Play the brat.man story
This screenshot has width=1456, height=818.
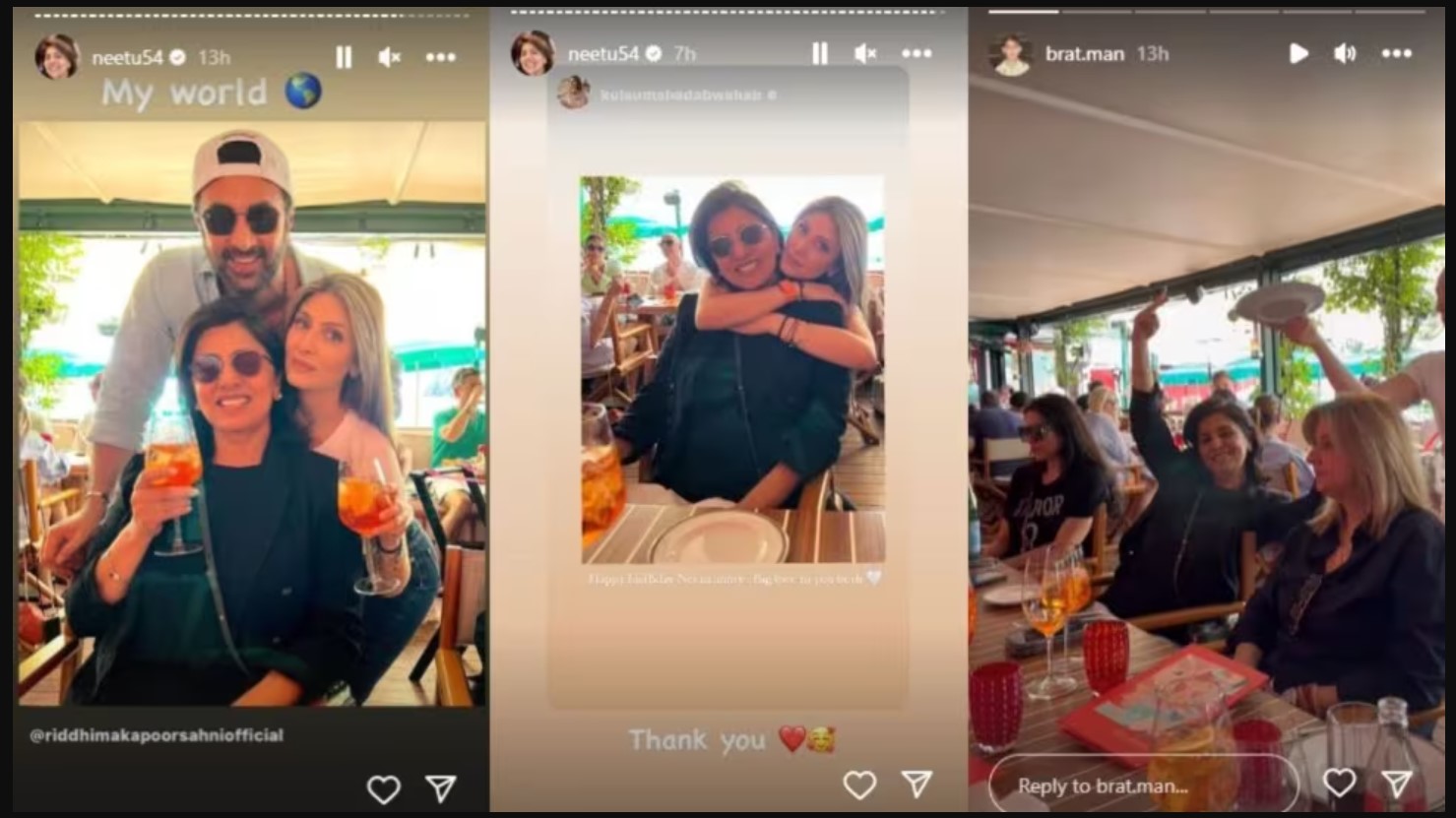pyautogui.click(x=1298, y=53)
